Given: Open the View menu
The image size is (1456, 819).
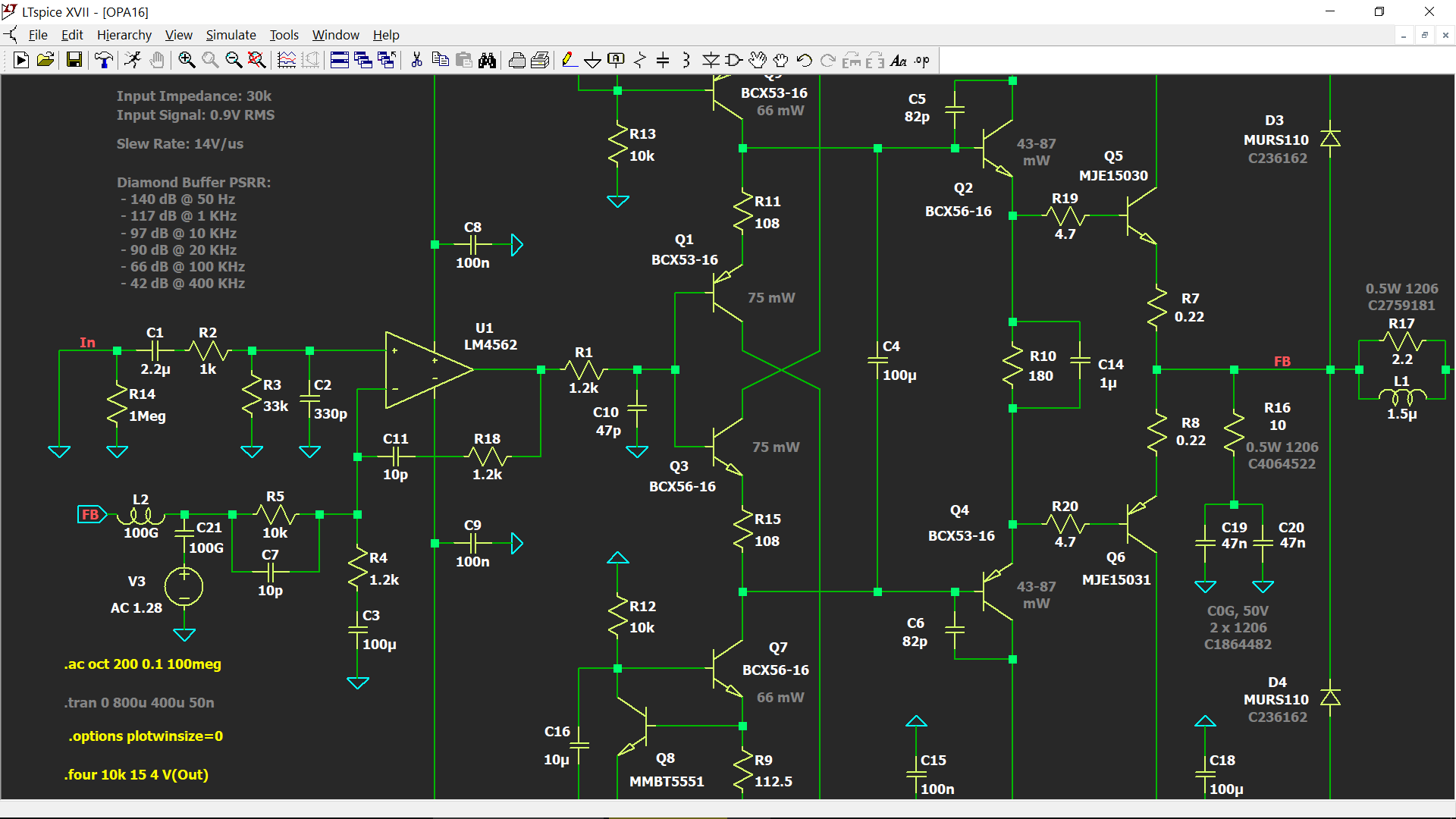Looking at the screenshot, I should click(178, 35).
